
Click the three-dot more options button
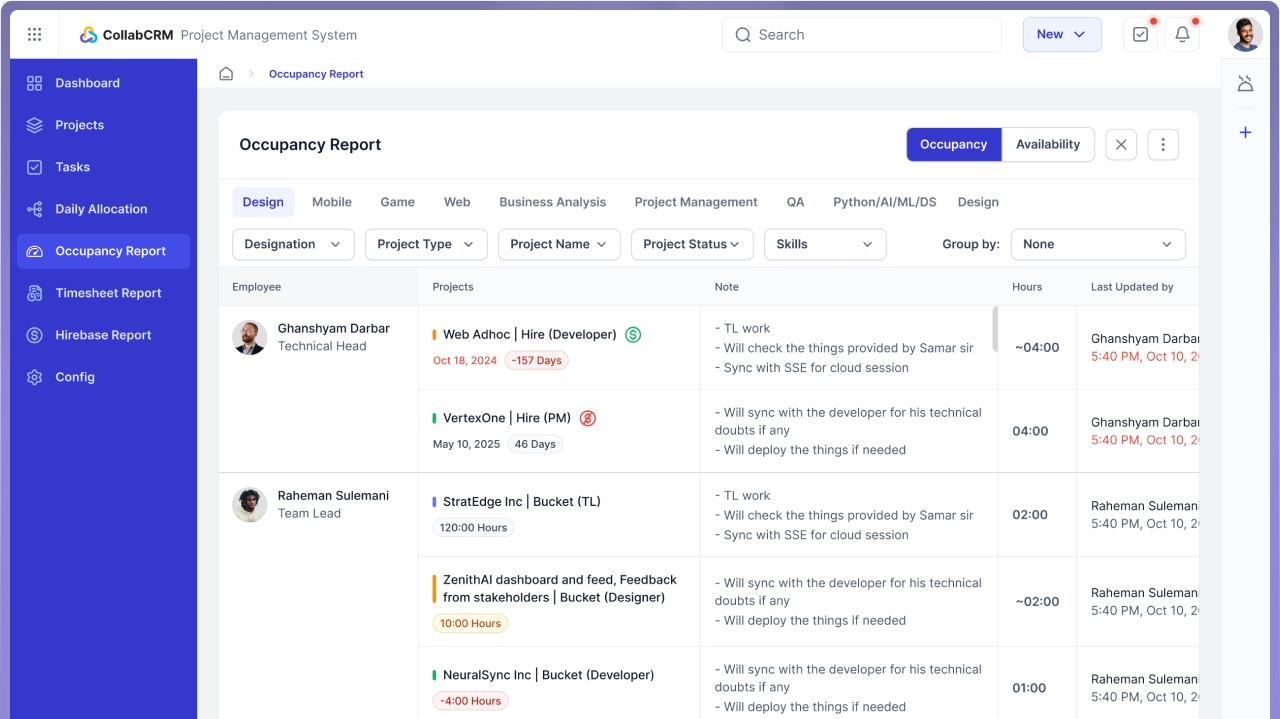click(1162, 145)
